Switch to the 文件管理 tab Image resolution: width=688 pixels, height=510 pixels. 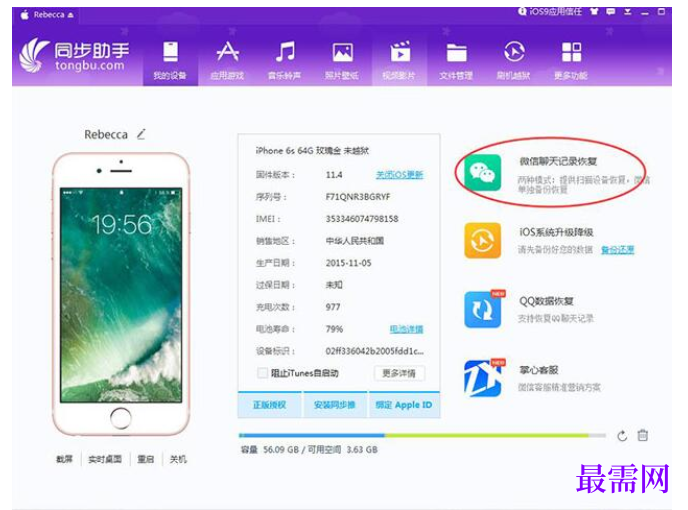pos(456,61)
